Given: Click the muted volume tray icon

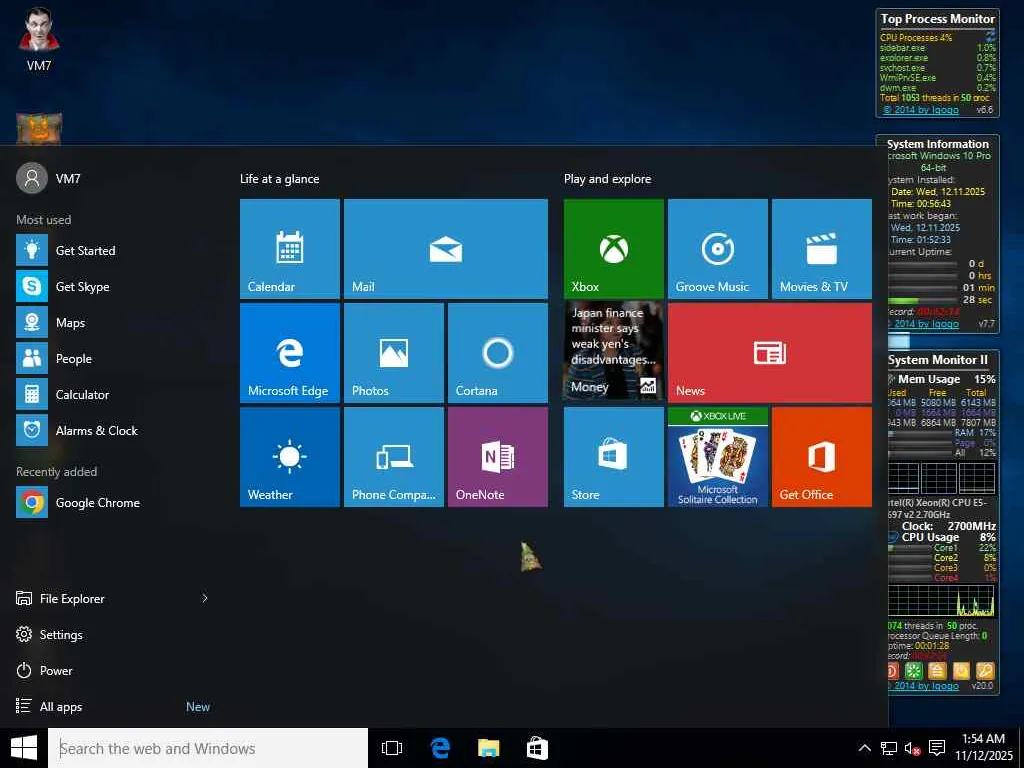Looking at the screenshot, I should pos(912,748).
